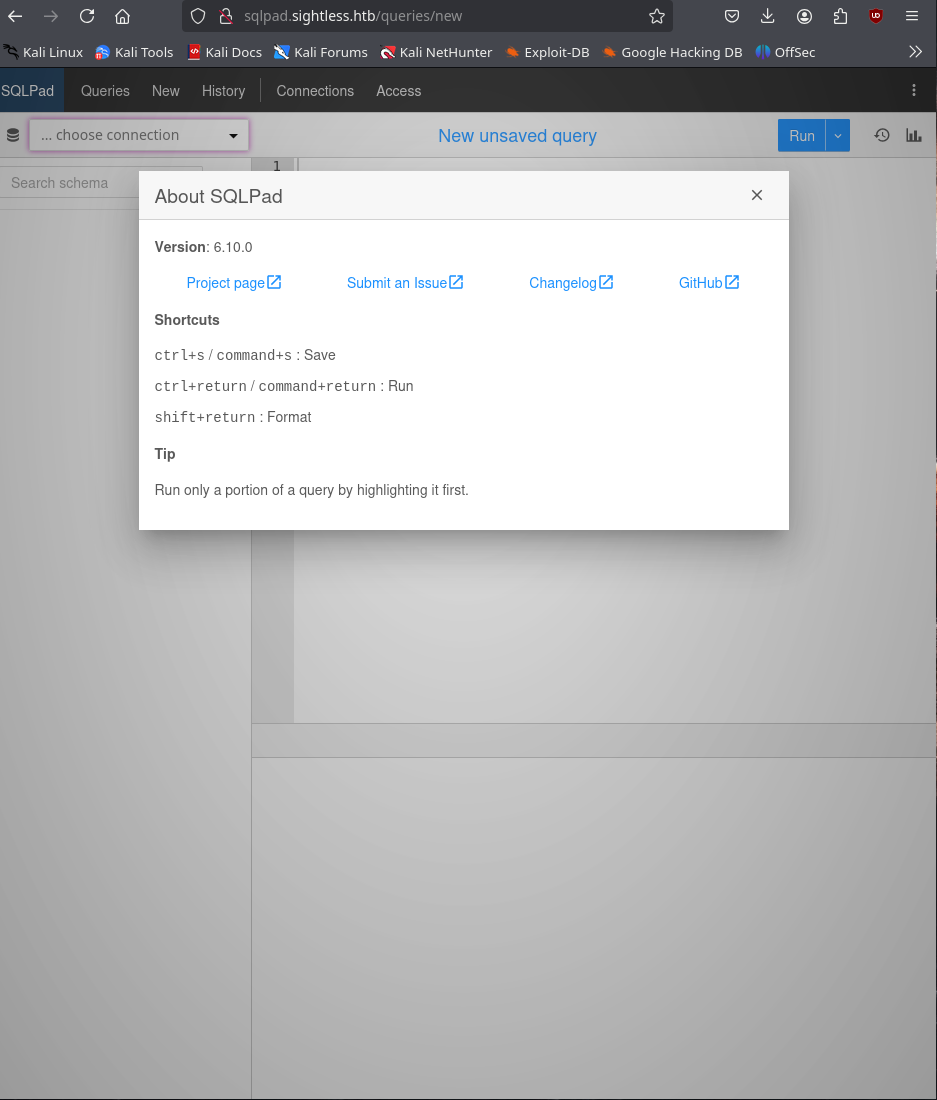Click the version number 6.10.0

[x=233, y=247]
